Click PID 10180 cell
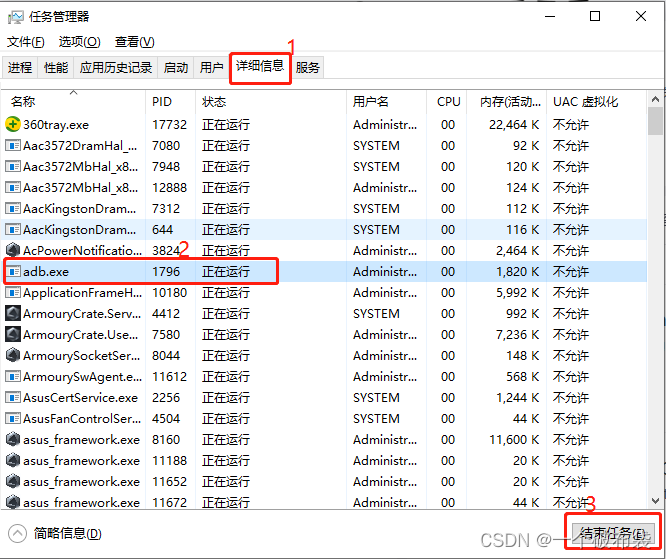This screenshot has width=666, height=559. tap(169, 293)
